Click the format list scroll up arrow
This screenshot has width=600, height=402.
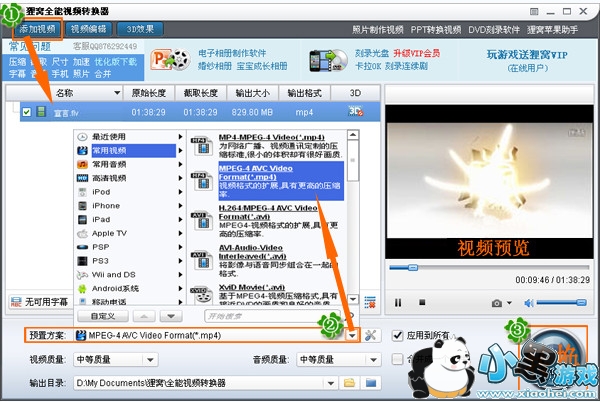[353, 135]
